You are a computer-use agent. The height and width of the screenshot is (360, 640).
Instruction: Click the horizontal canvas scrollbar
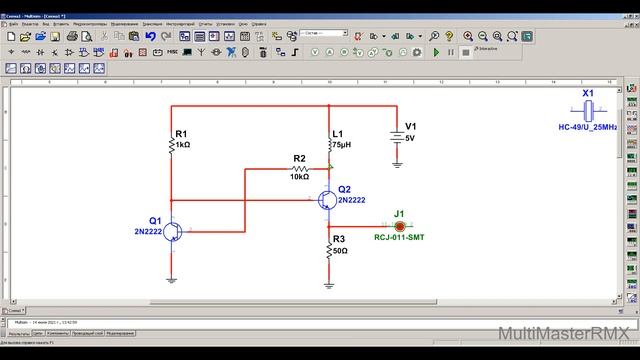pyautogui.click(x=293, y=302)
